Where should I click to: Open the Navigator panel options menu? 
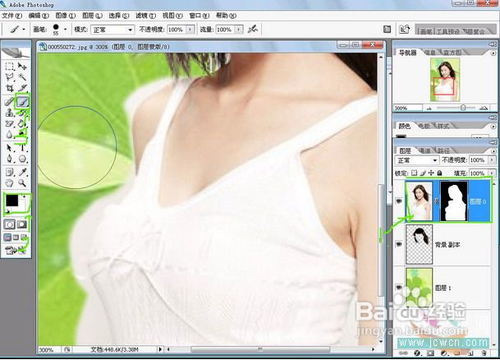pyautogui.click(x=493, y=53)
